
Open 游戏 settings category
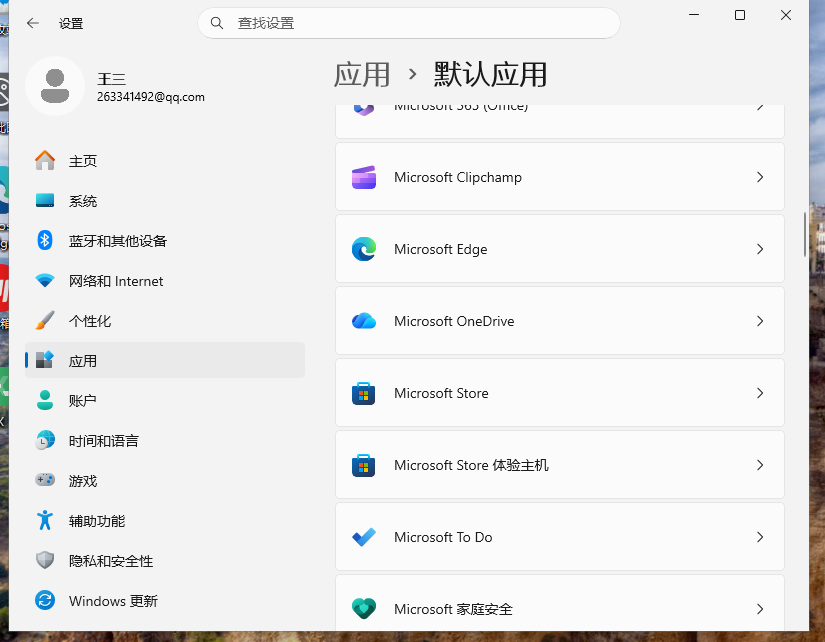tap(165, 481)
